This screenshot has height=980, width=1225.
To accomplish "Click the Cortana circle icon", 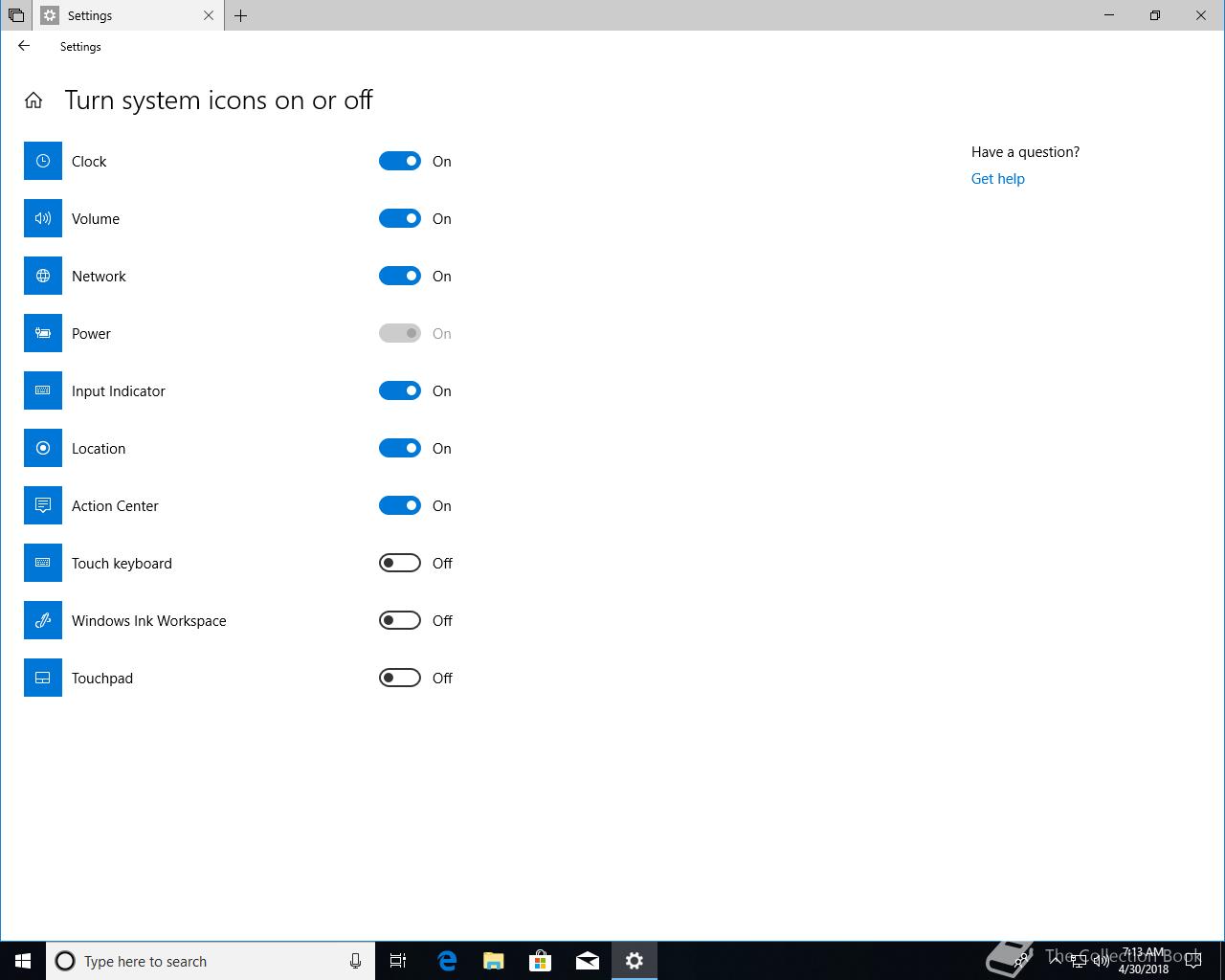I will click(65, 961).
